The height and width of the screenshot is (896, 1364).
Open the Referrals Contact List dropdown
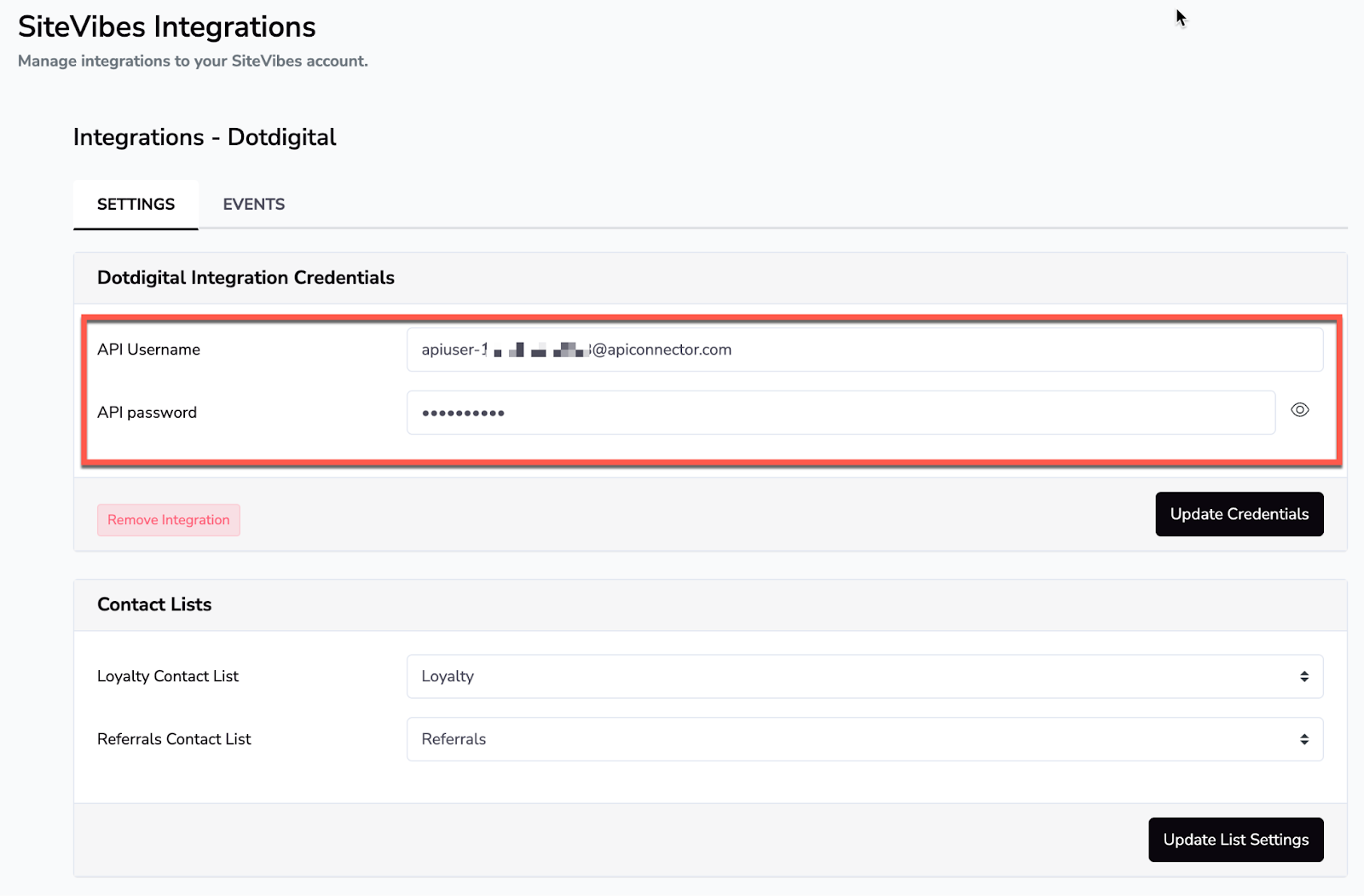click(864, 739)
